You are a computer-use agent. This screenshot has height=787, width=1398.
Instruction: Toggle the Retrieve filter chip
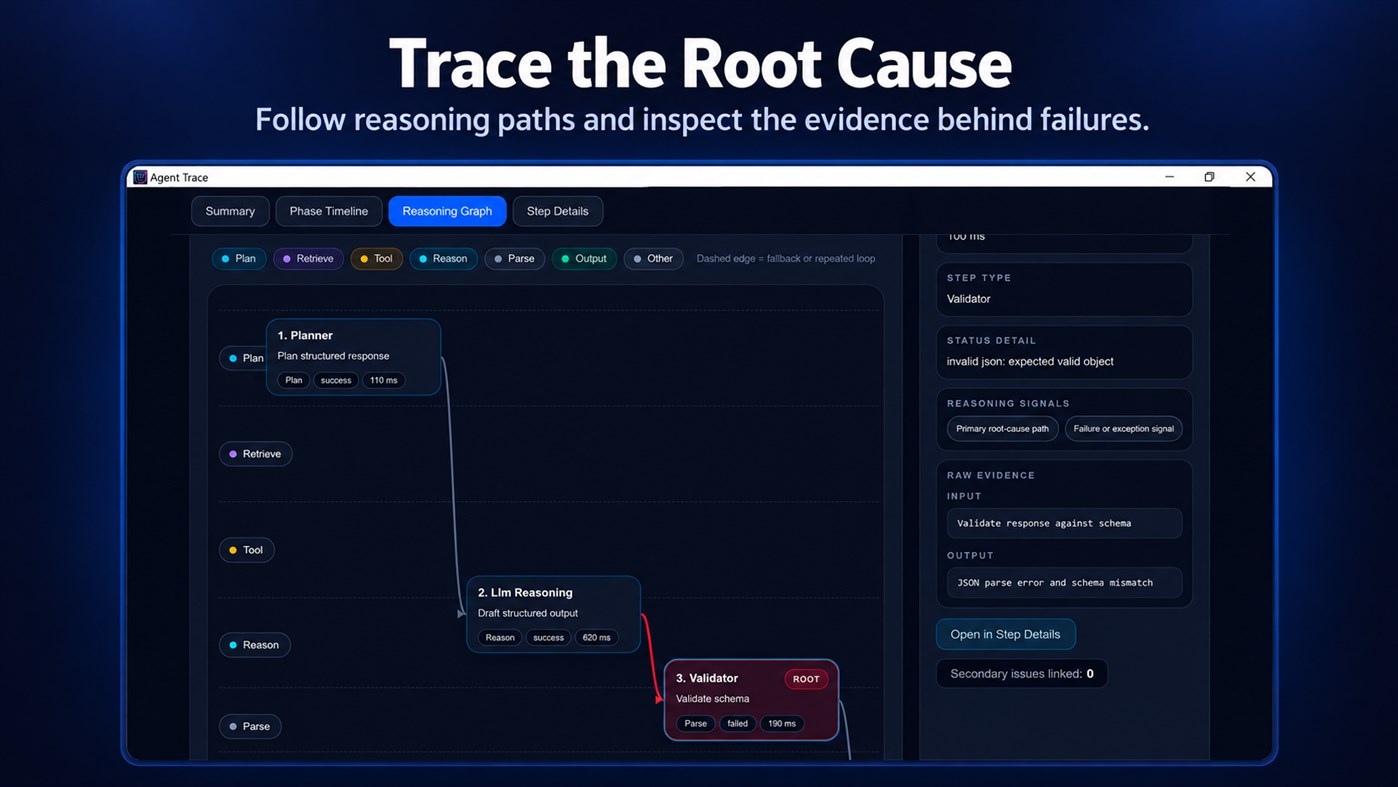(308, 258)
